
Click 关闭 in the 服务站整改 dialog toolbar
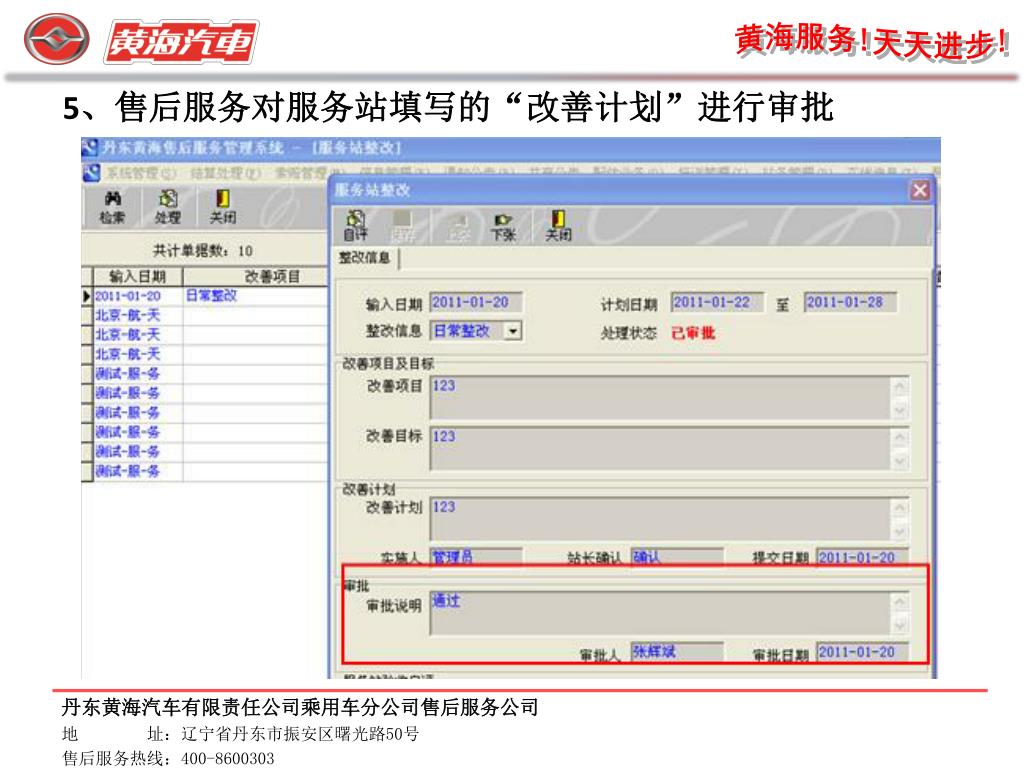point(558,225)
